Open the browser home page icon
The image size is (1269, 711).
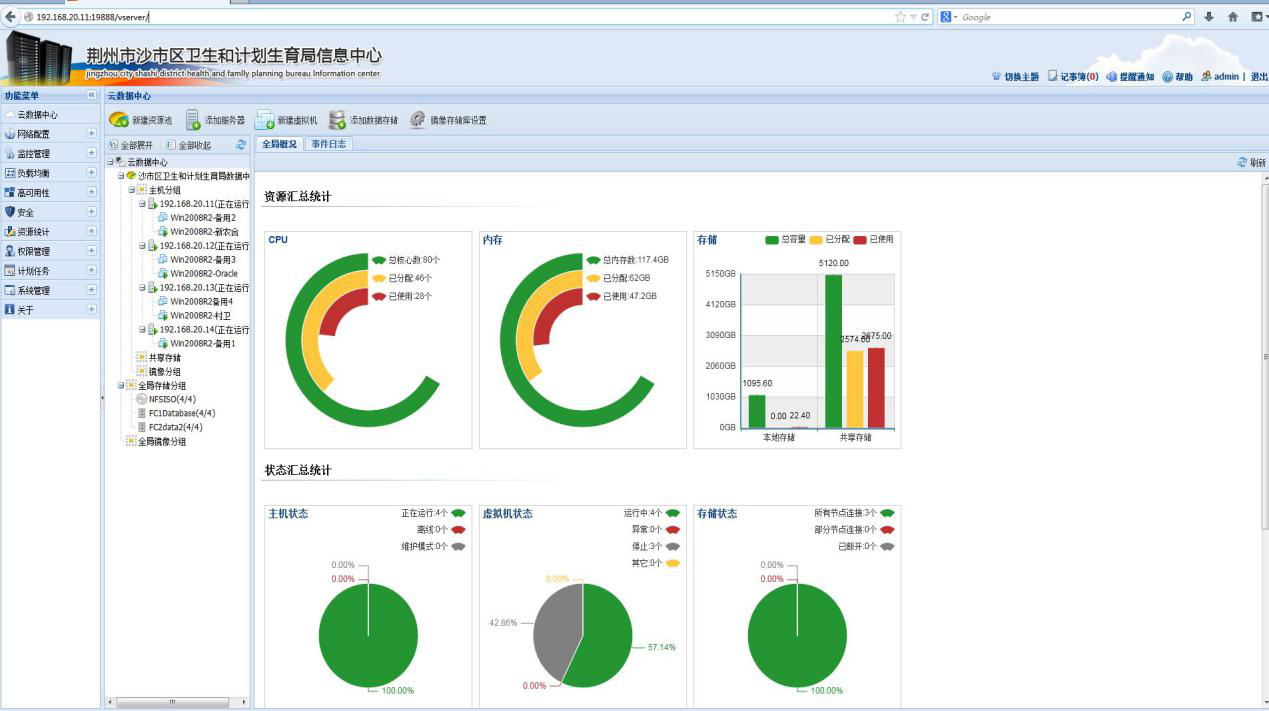click(1232, 17)
